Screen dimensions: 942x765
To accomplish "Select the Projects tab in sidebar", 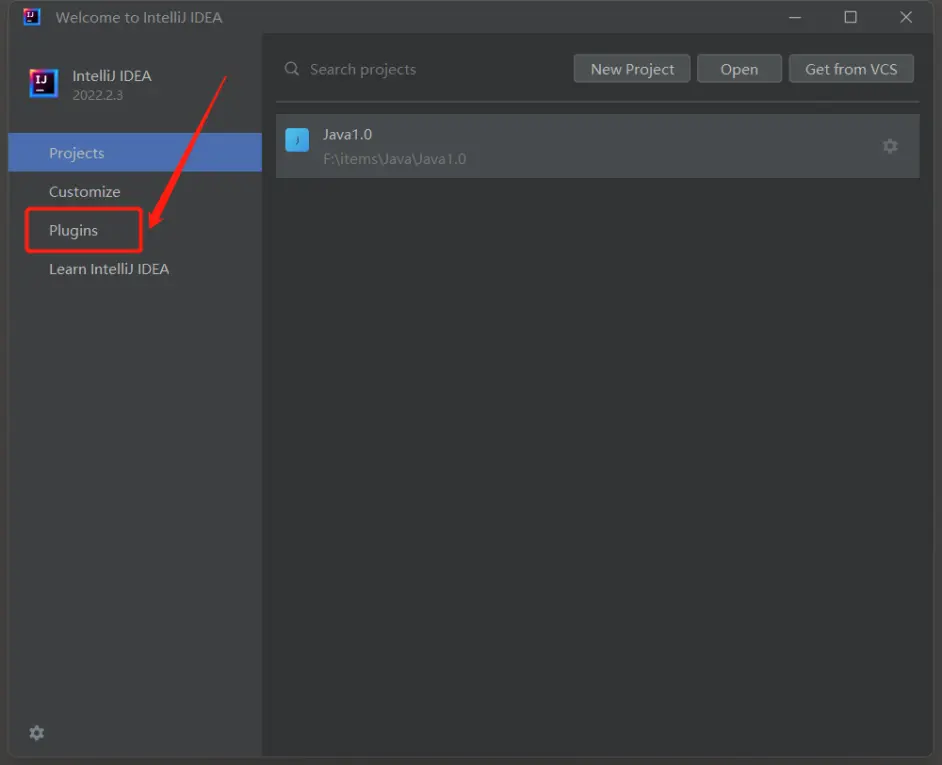I will click(x=135, y=153).
